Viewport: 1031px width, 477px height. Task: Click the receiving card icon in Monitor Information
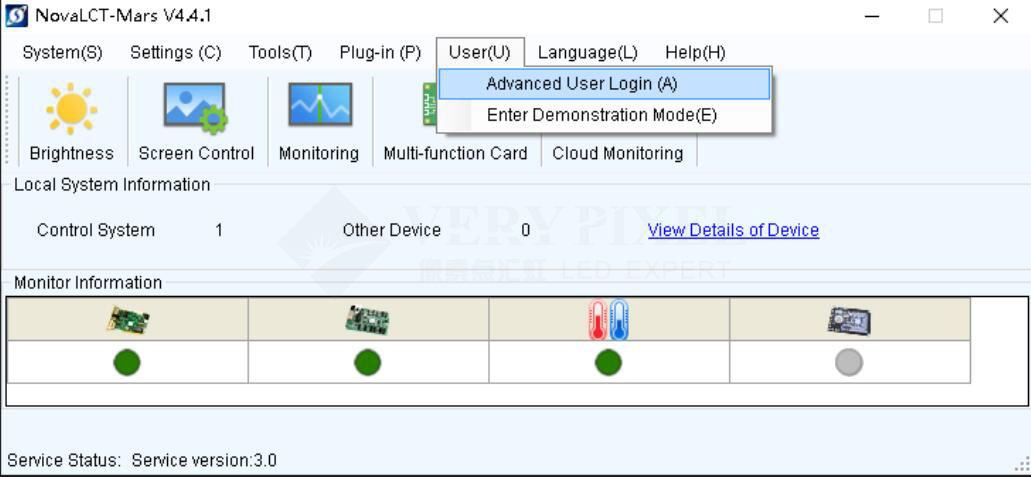(x=367, y=320)
